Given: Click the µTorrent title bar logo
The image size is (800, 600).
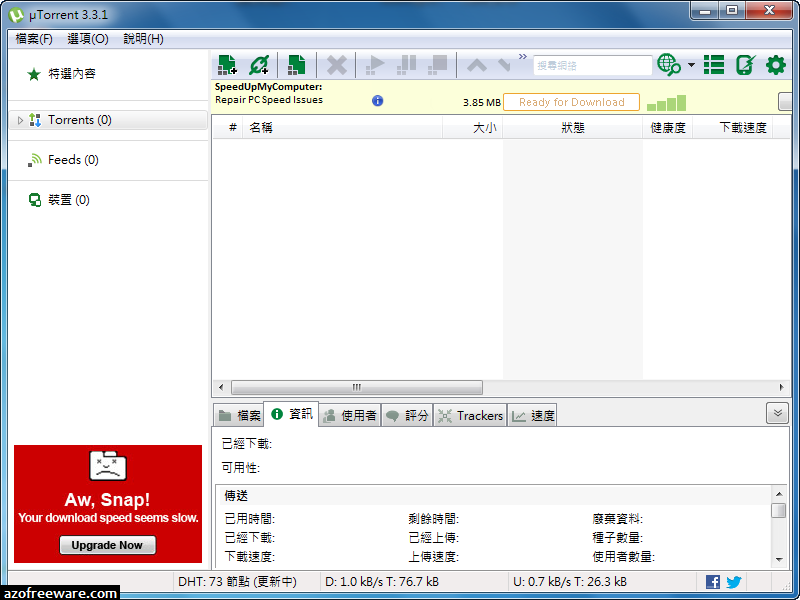Looking at the screenshot, I should click(x=16, y=15).
